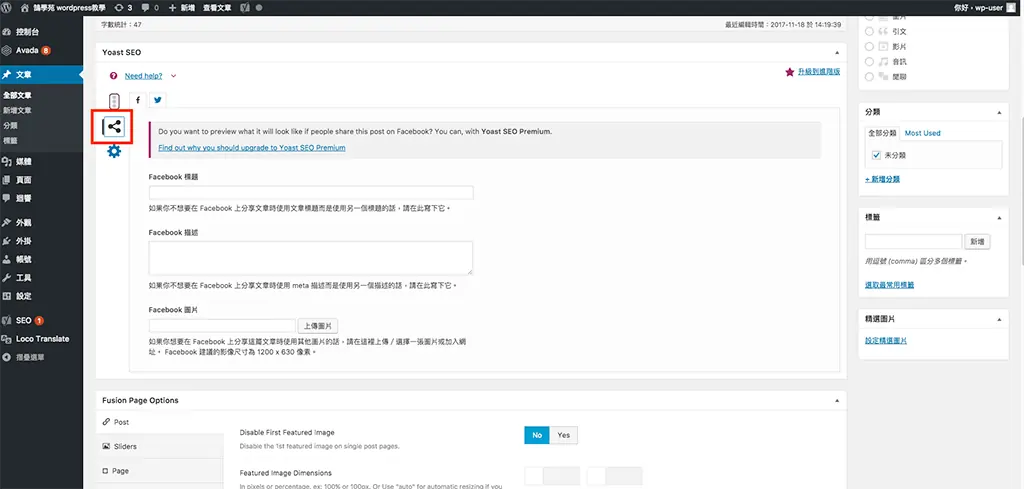Image resolution: width=1024 pixels, height=489 pixels.
Task: Click 設定精選圖片 link
Action: [x=886, y=340]
